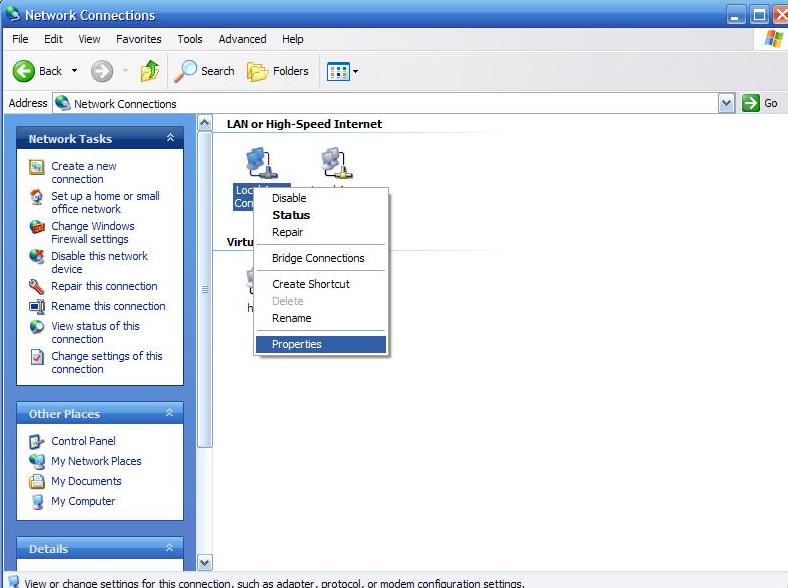Open the Back button history dropdown arrow
The width and height of the screenshot is (788, 588).
click(x=74, y=71)
